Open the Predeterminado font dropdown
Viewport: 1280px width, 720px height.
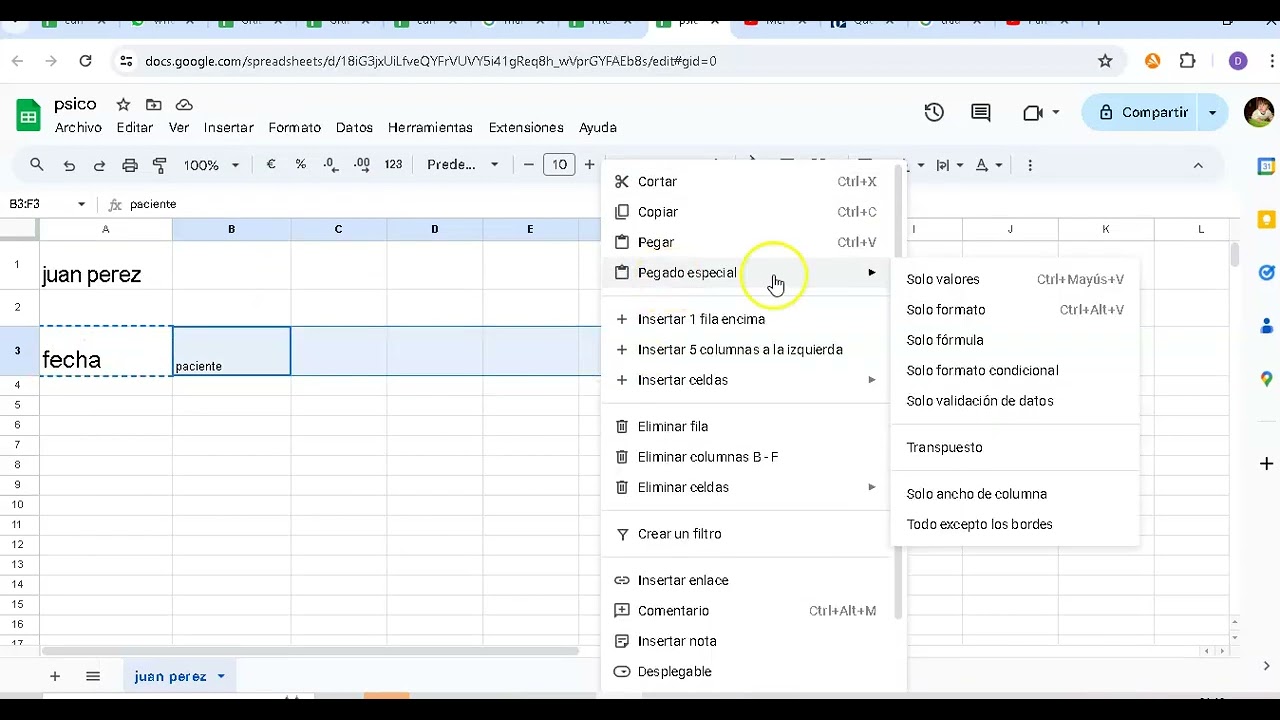coord(462,164)
